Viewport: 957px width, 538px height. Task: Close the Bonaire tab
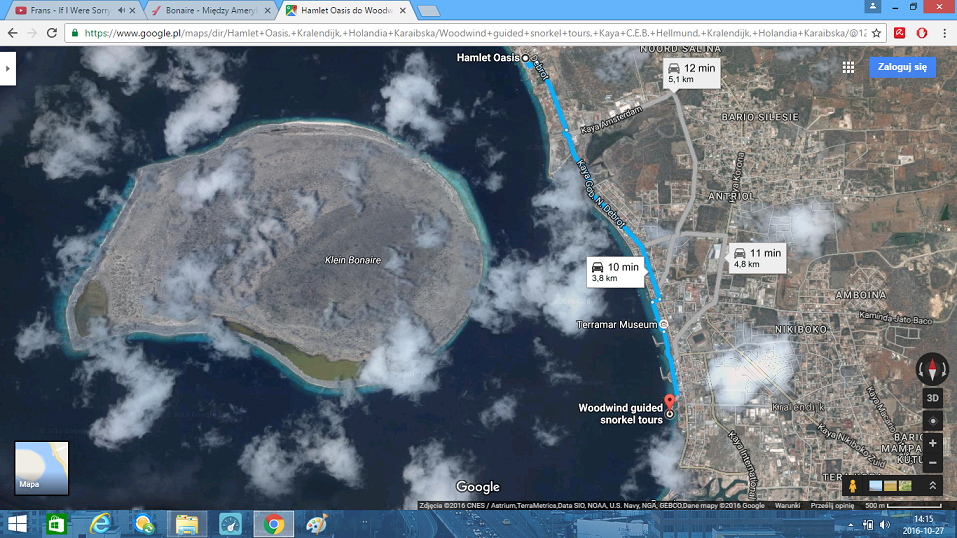coord(267,10)
